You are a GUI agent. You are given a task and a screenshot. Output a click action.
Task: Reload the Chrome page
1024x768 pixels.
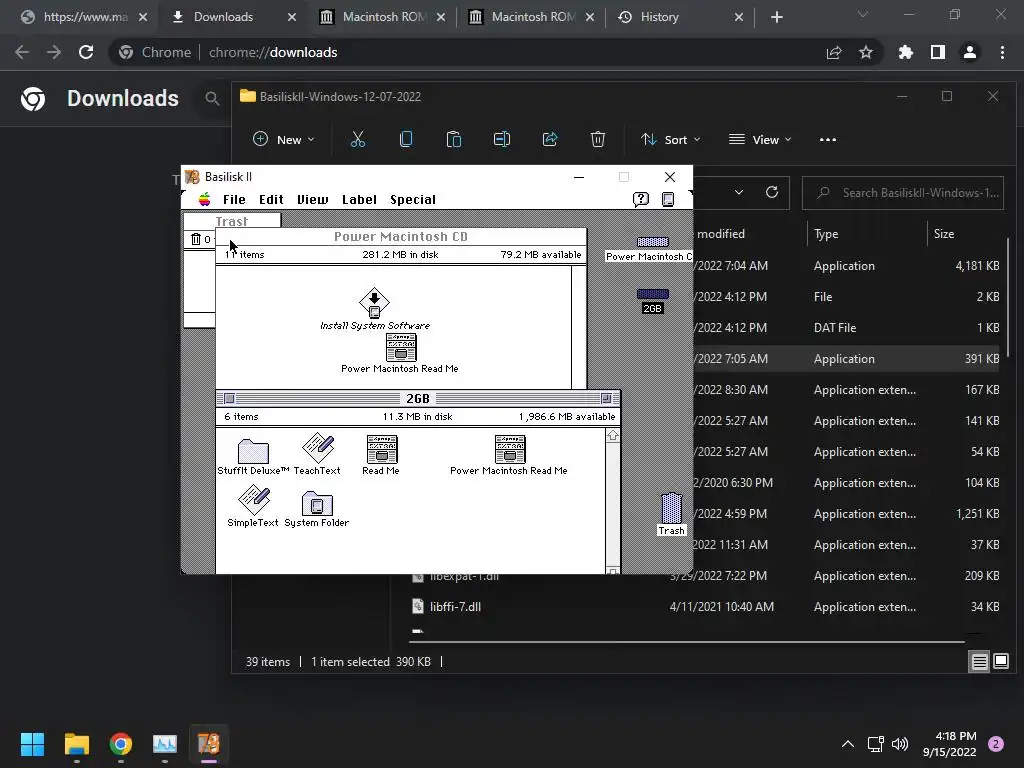(x=86, y=52)
